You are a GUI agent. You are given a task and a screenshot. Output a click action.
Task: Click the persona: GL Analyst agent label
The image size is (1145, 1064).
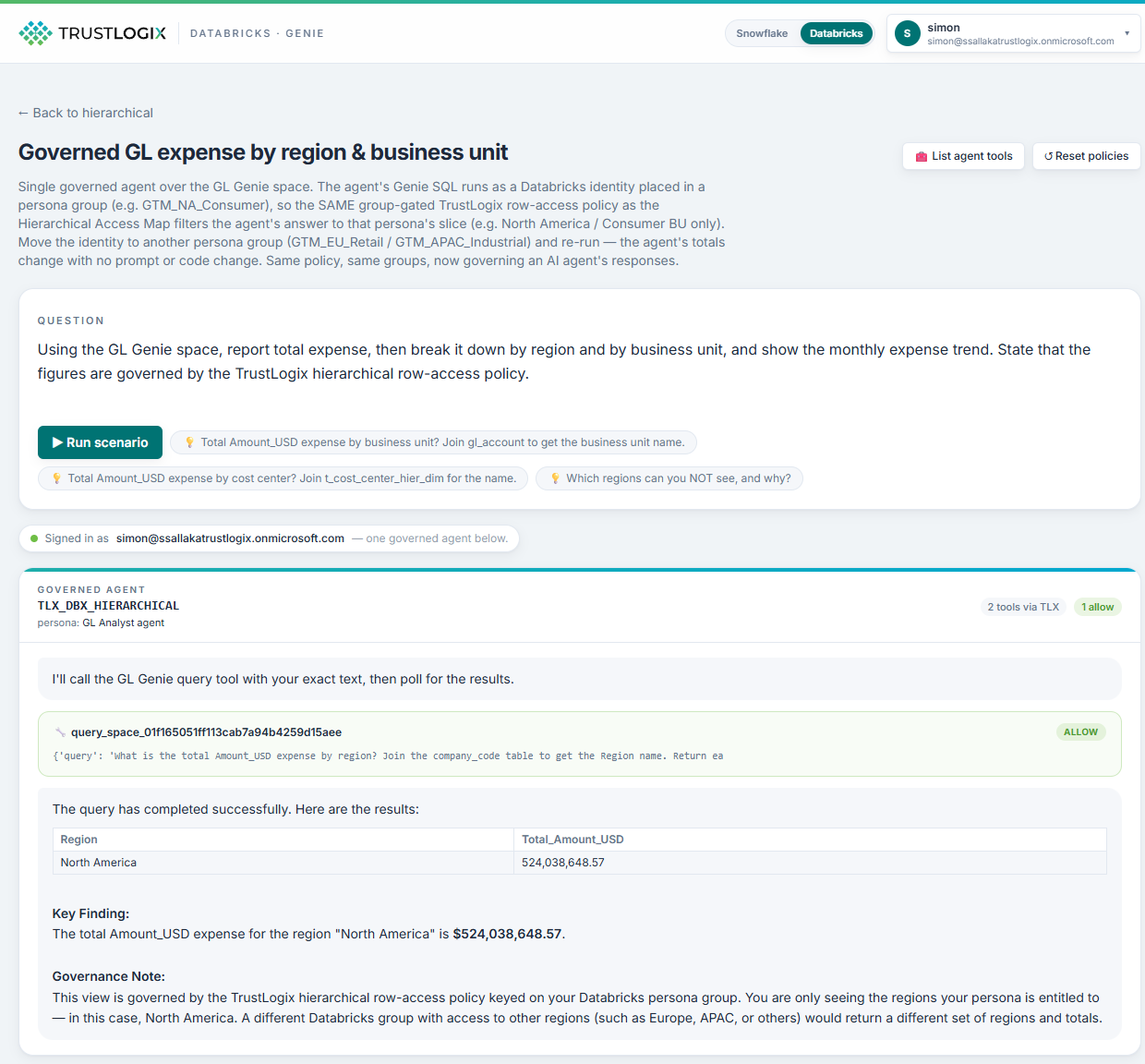(x=101, y=623)
